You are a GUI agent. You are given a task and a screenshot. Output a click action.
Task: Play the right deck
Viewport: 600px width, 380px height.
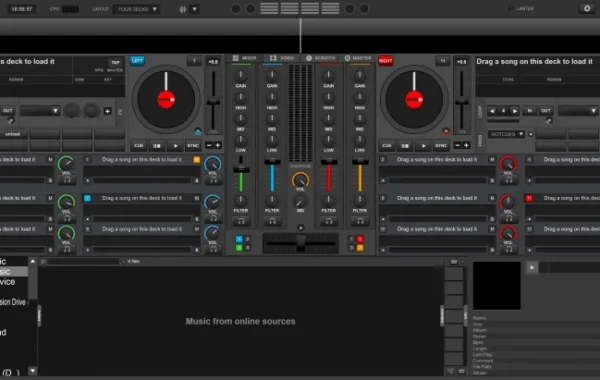tap(423, 146)
